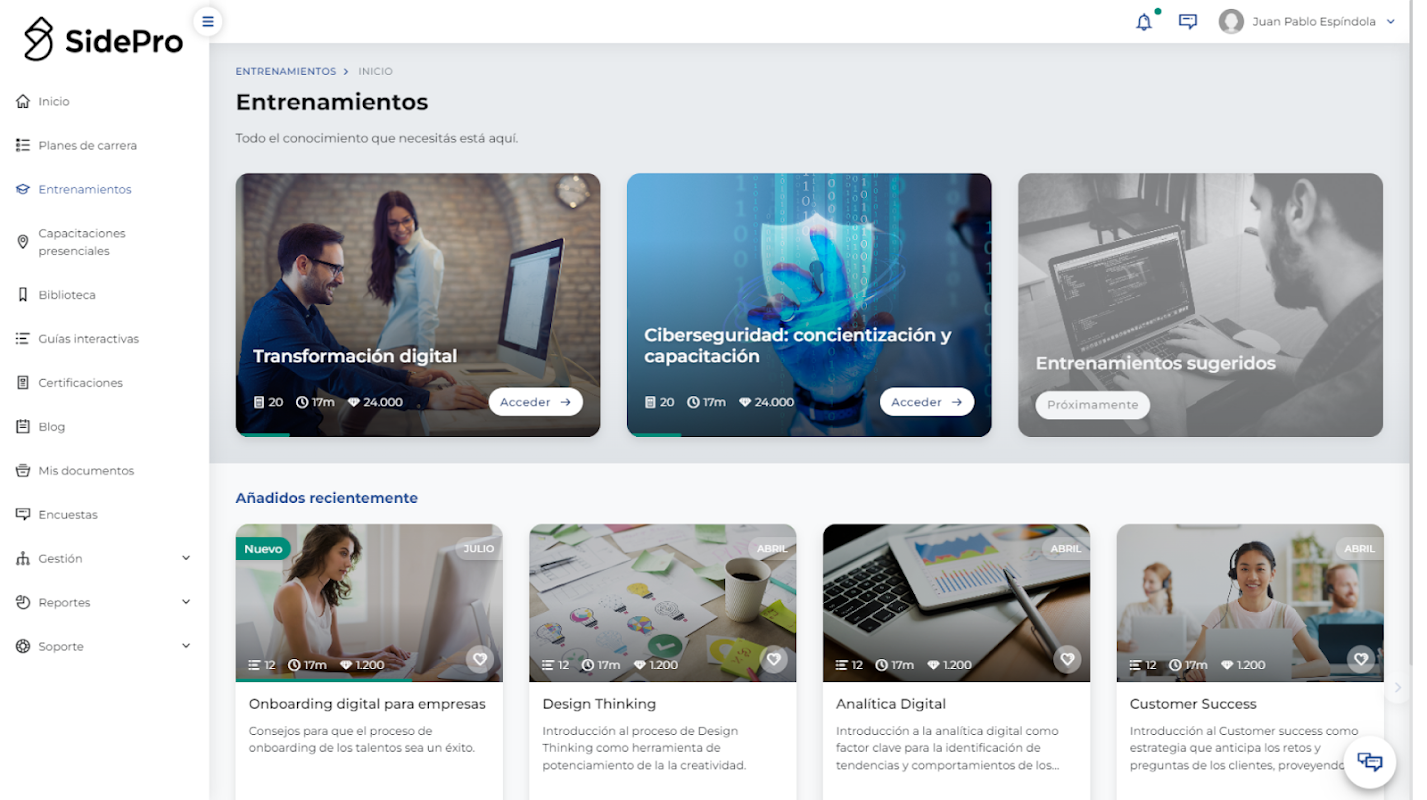Toggle the heart on the Analítica Digital card

coord(1067,659)
